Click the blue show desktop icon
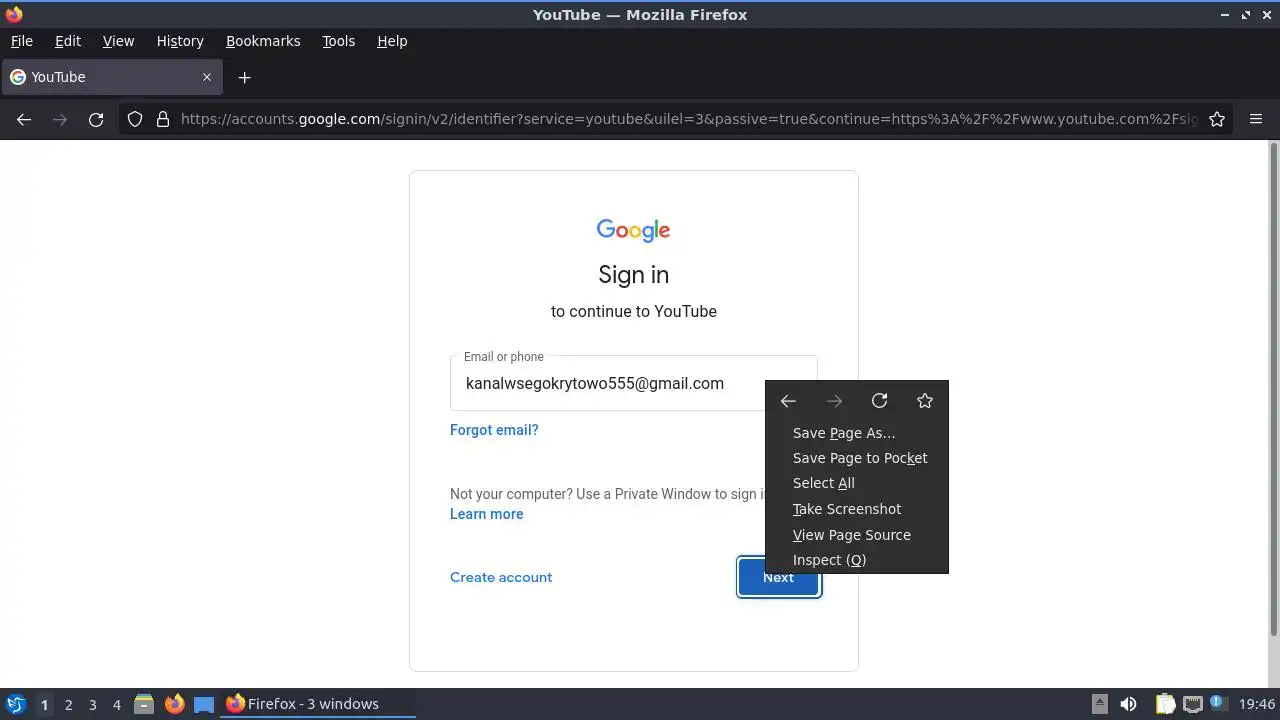This screenshot has width=1280, height=720. (x=204, y=704)
